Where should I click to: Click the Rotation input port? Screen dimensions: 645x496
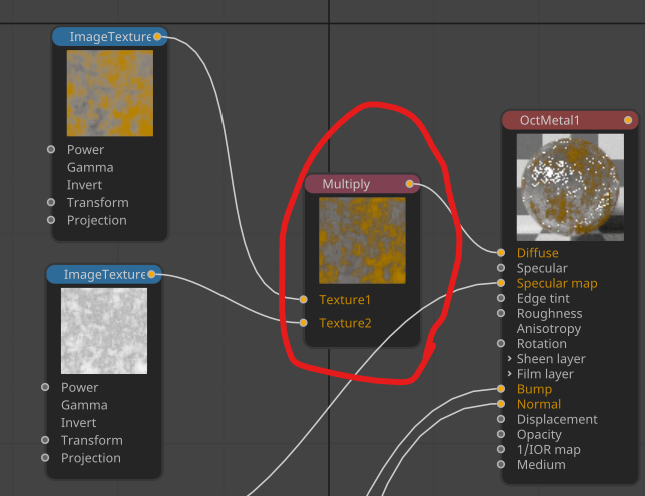501,343
